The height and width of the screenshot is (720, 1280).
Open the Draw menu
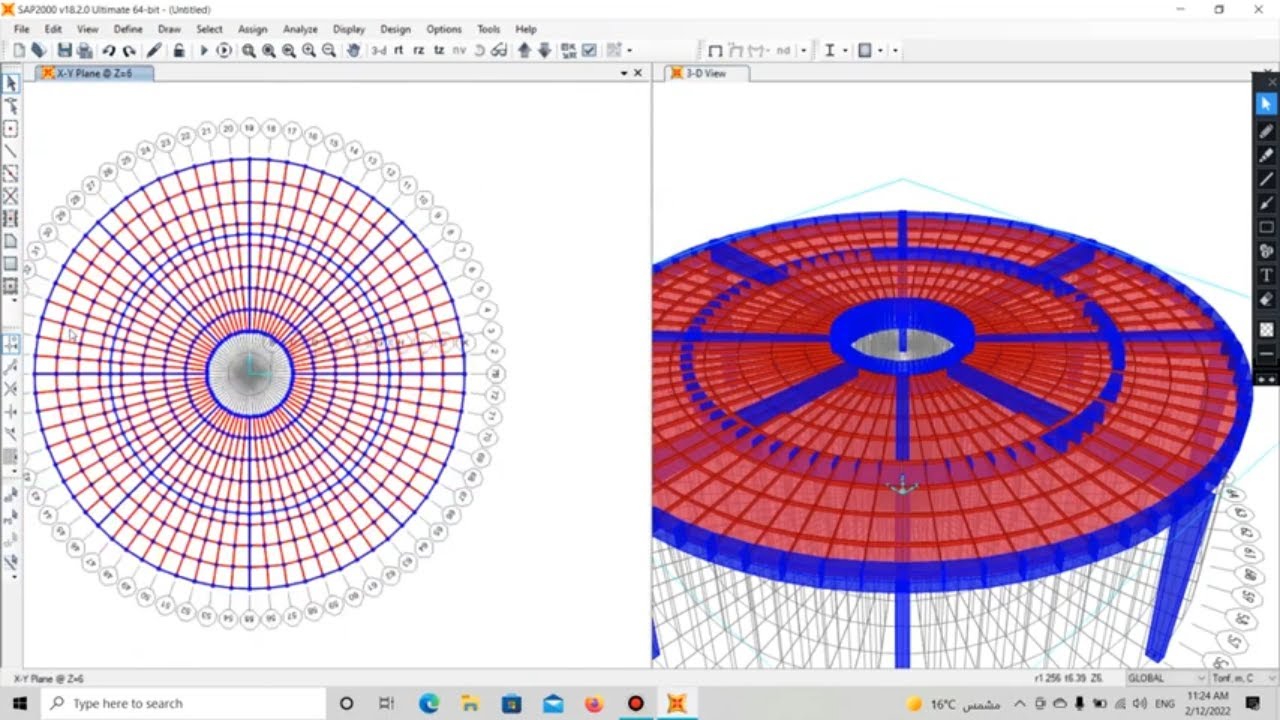169,29
